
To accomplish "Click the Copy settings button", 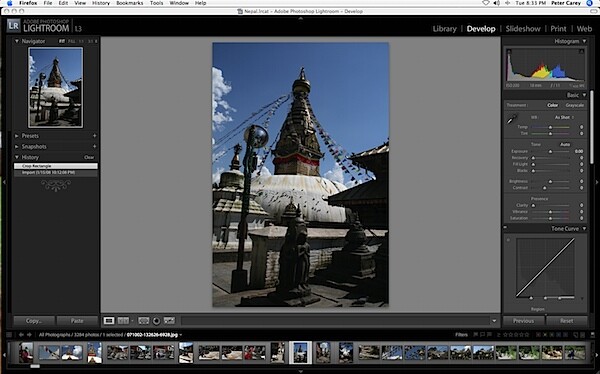I will [34, 321].
